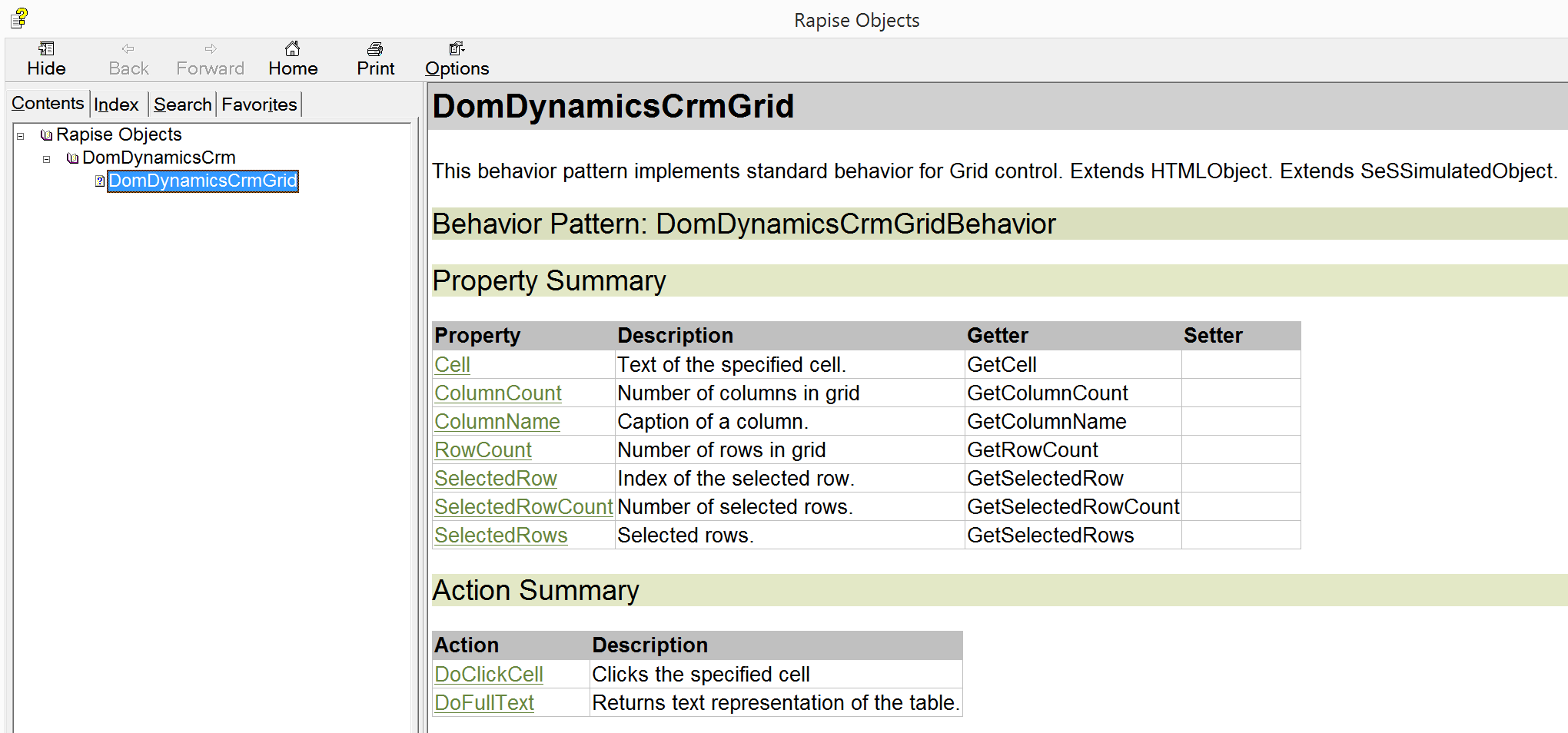This screenshot has width=1568, height=733.
Task: Open the RowCount property link
Action: pos(483,450)
